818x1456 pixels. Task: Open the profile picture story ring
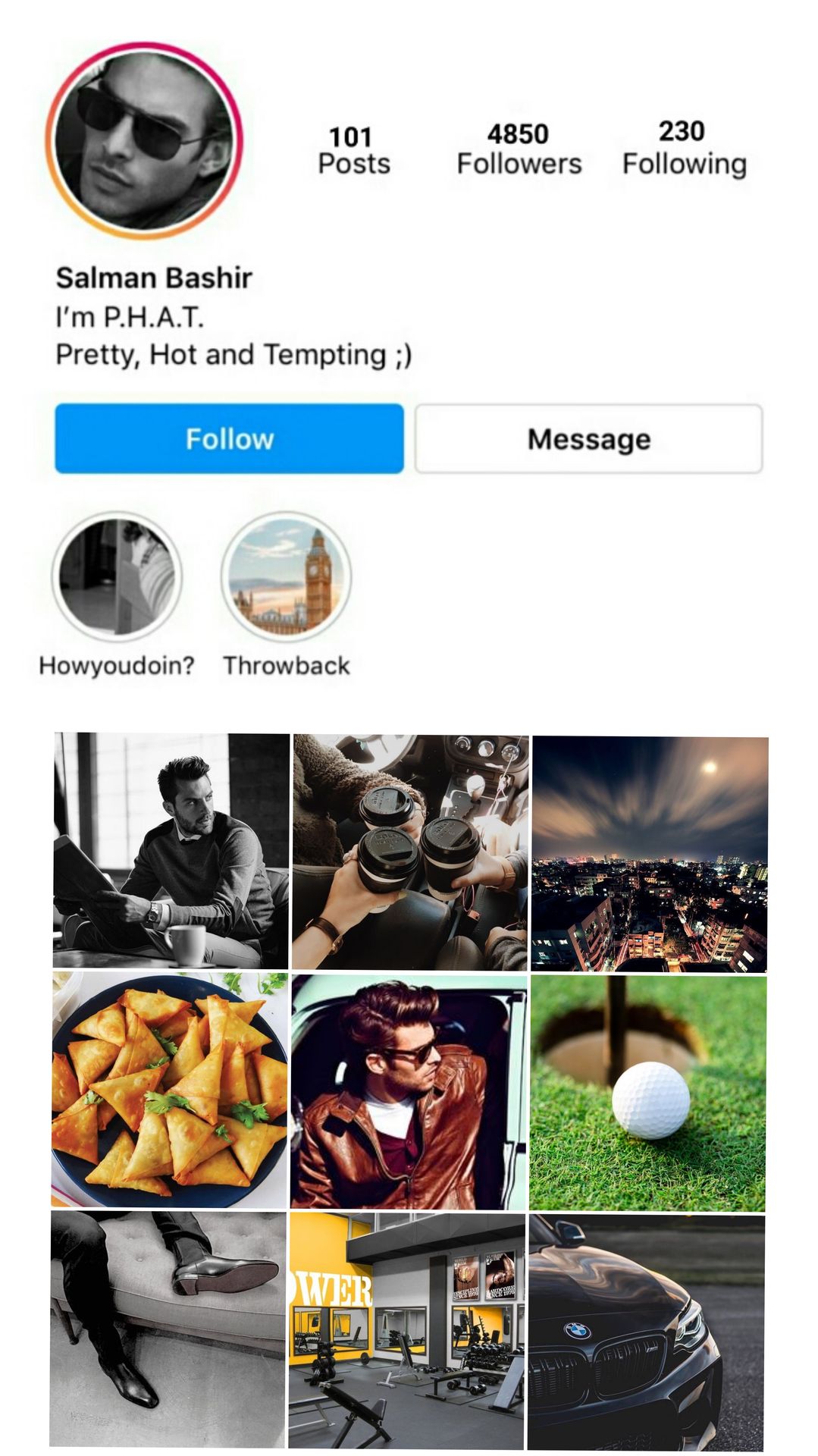(x=144, y=141)
